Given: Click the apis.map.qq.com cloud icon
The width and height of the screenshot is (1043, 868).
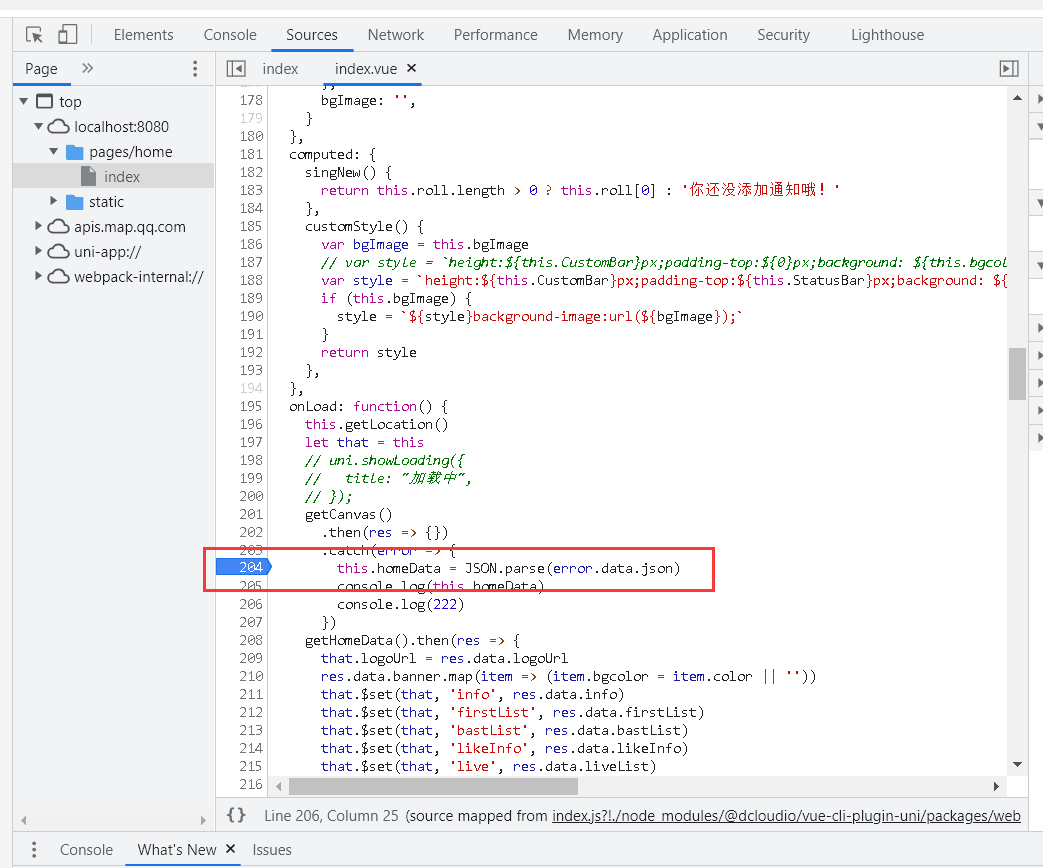Looking at the screenshot, I should coord(59,227).
